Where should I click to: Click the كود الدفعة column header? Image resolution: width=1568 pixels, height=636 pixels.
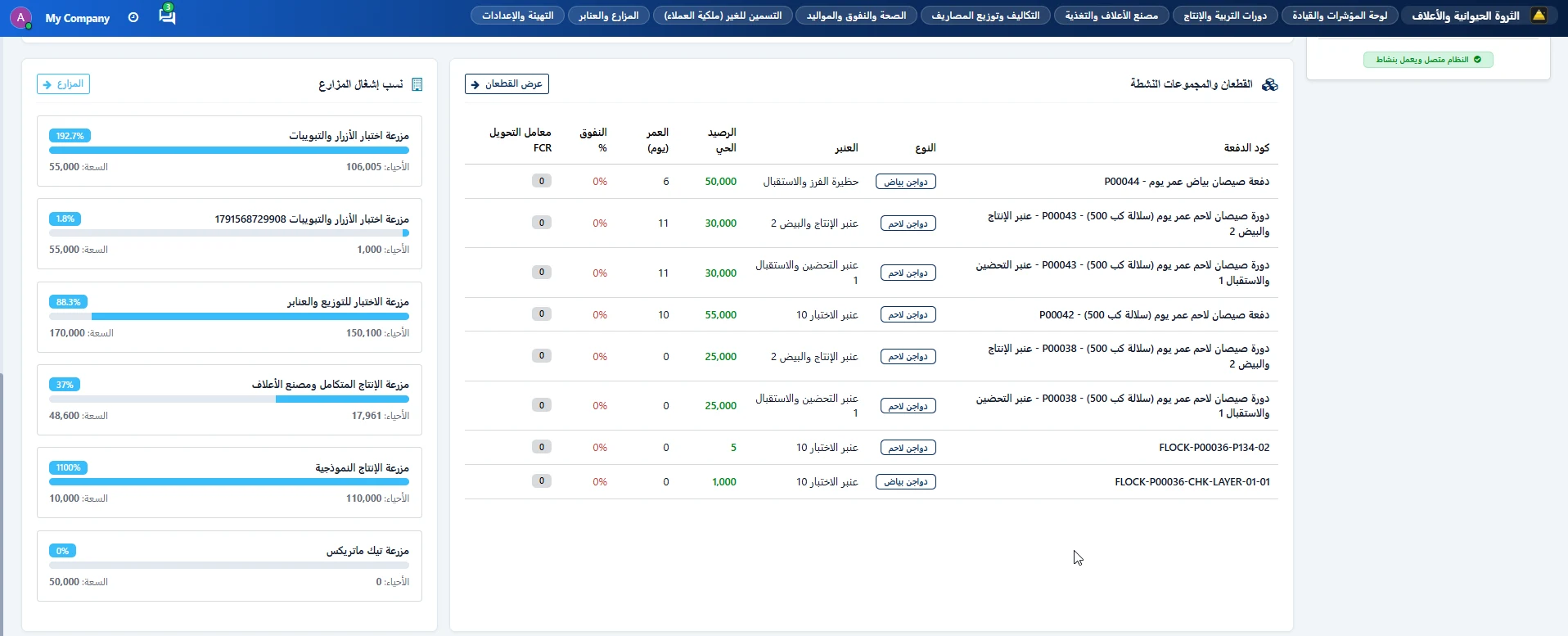(x=1246, y=148)
